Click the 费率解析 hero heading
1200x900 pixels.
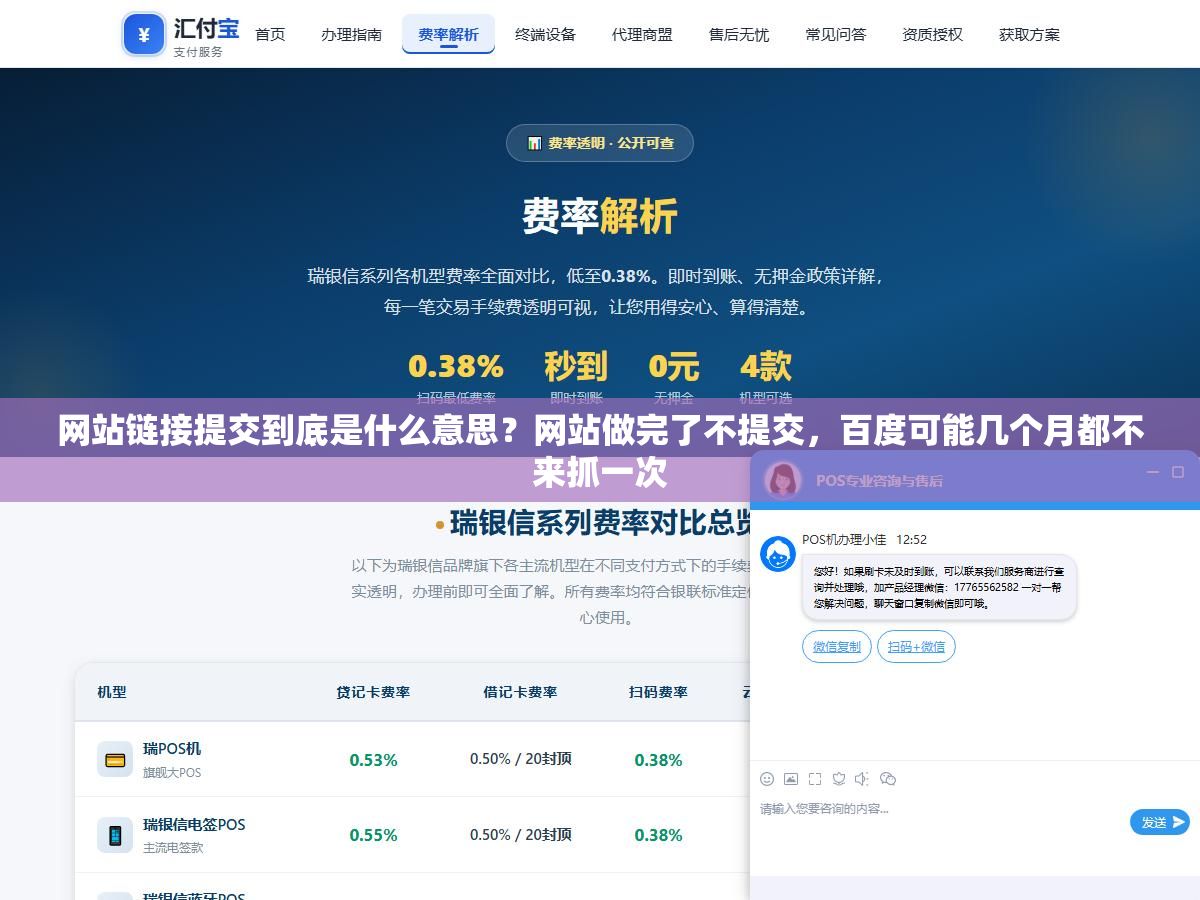(600, 216)
